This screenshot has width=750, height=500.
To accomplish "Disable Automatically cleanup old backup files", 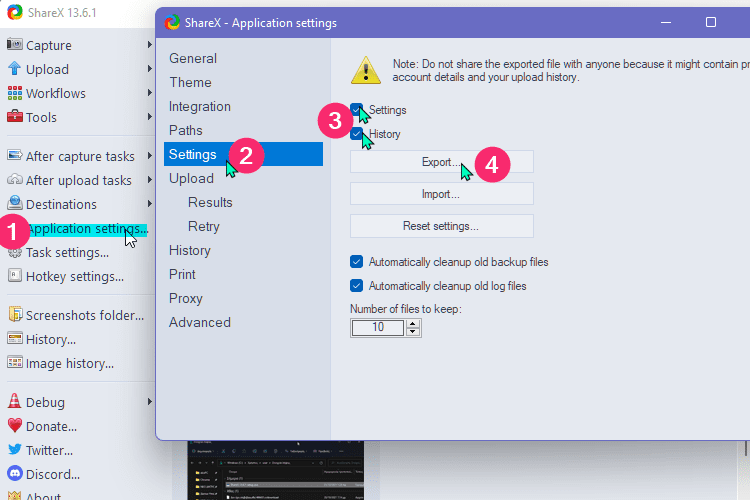I will tap(356, 262).
